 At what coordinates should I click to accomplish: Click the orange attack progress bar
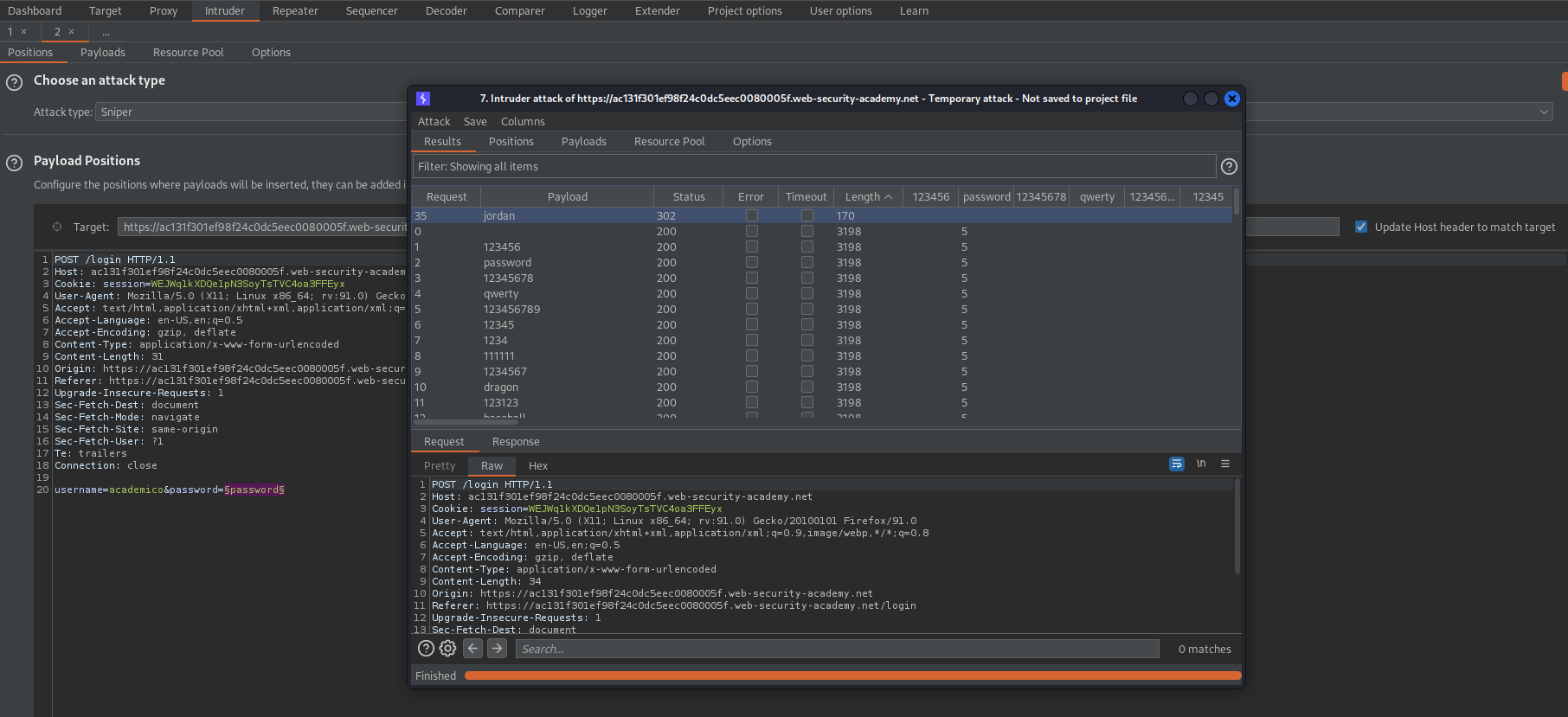853,675
